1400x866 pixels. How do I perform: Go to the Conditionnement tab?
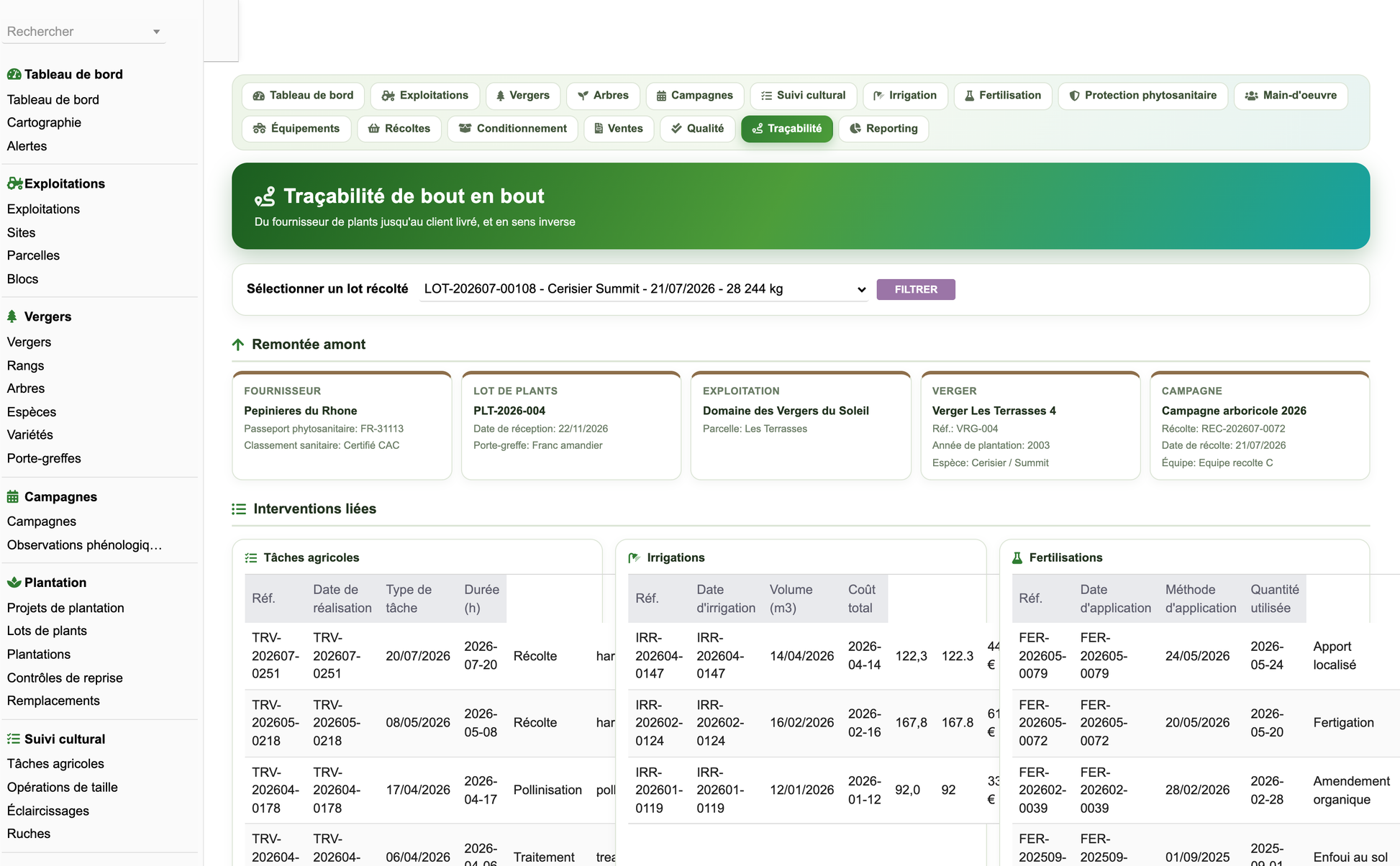[513, 129]
